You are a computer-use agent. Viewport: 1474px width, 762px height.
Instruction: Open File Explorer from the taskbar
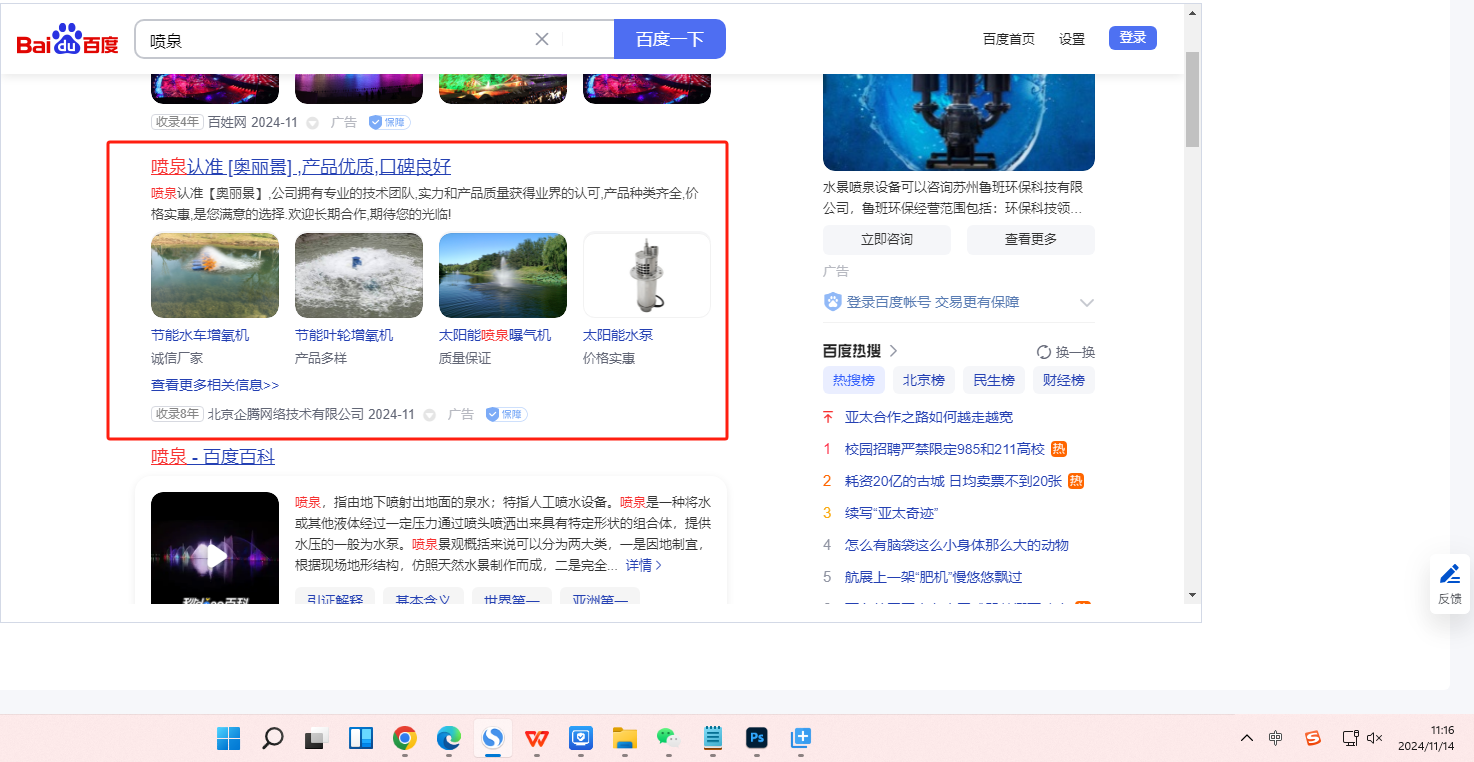coord(625,739)
